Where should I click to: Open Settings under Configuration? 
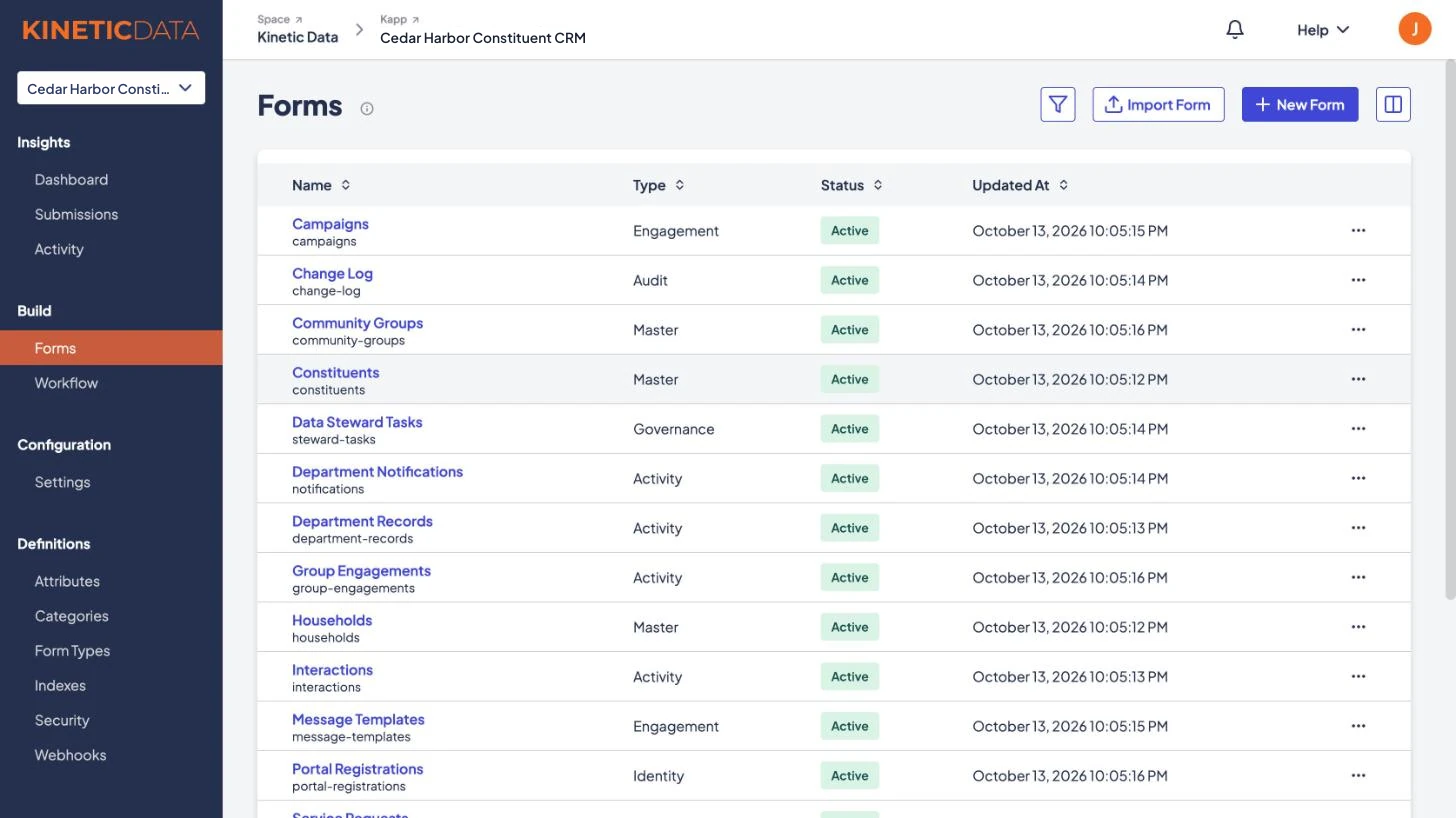62,482
